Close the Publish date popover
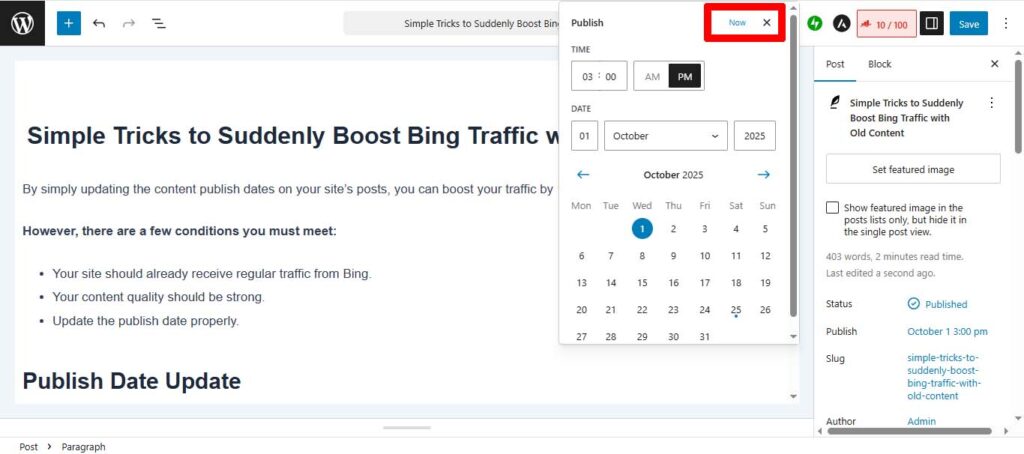The image size is (1024, 454). (767, 22)
